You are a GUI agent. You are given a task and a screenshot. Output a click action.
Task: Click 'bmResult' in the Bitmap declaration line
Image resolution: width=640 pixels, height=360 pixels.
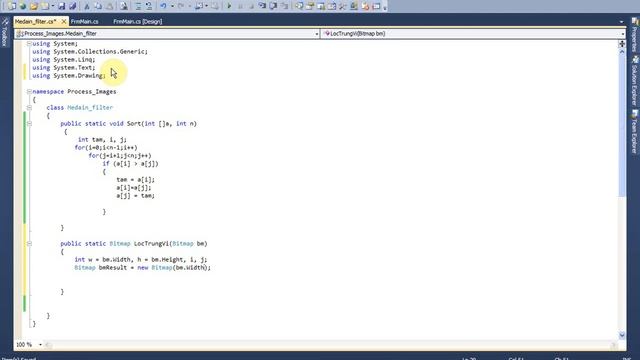[x=113, y=268]
